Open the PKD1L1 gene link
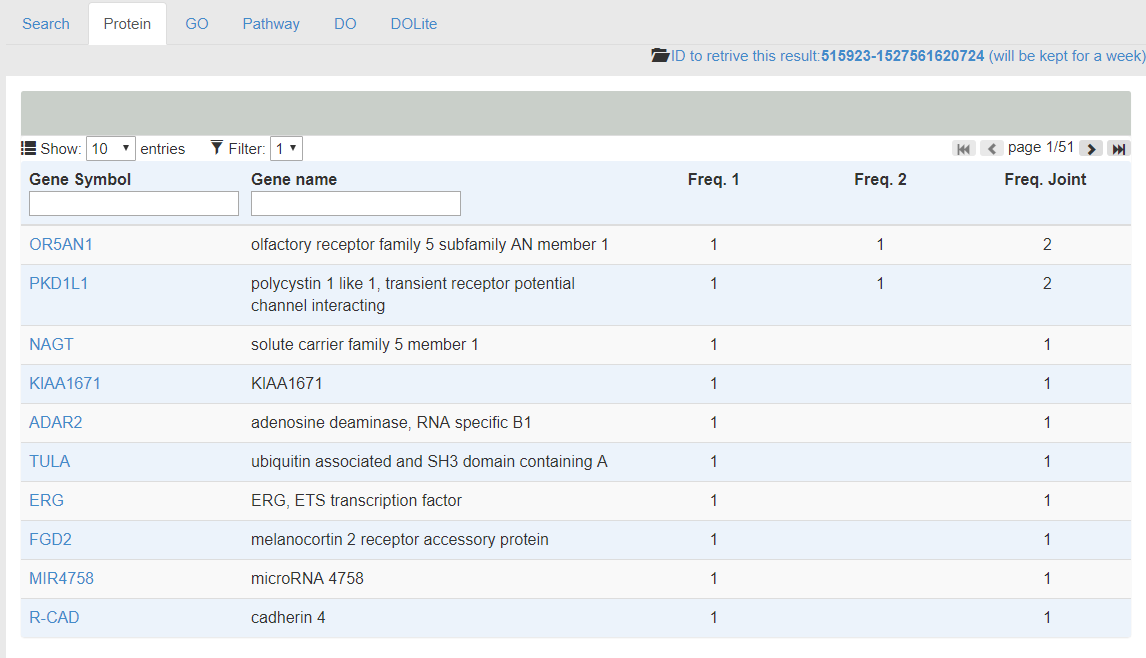This screenshot has height=658, width=1146. click(x=59, y=284)
